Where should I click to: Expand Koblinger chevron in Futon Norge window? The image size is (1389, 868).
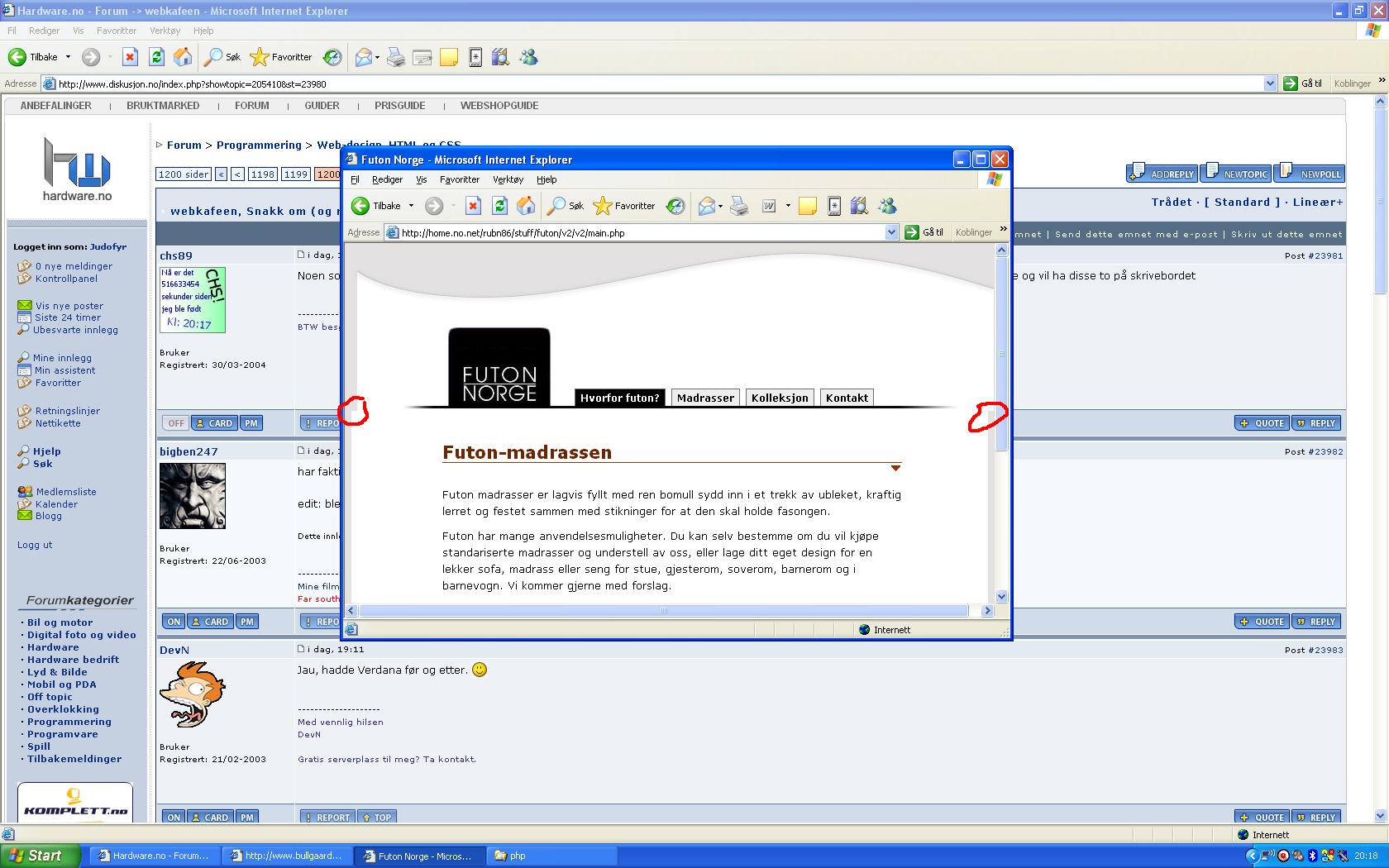point(1003,230)
